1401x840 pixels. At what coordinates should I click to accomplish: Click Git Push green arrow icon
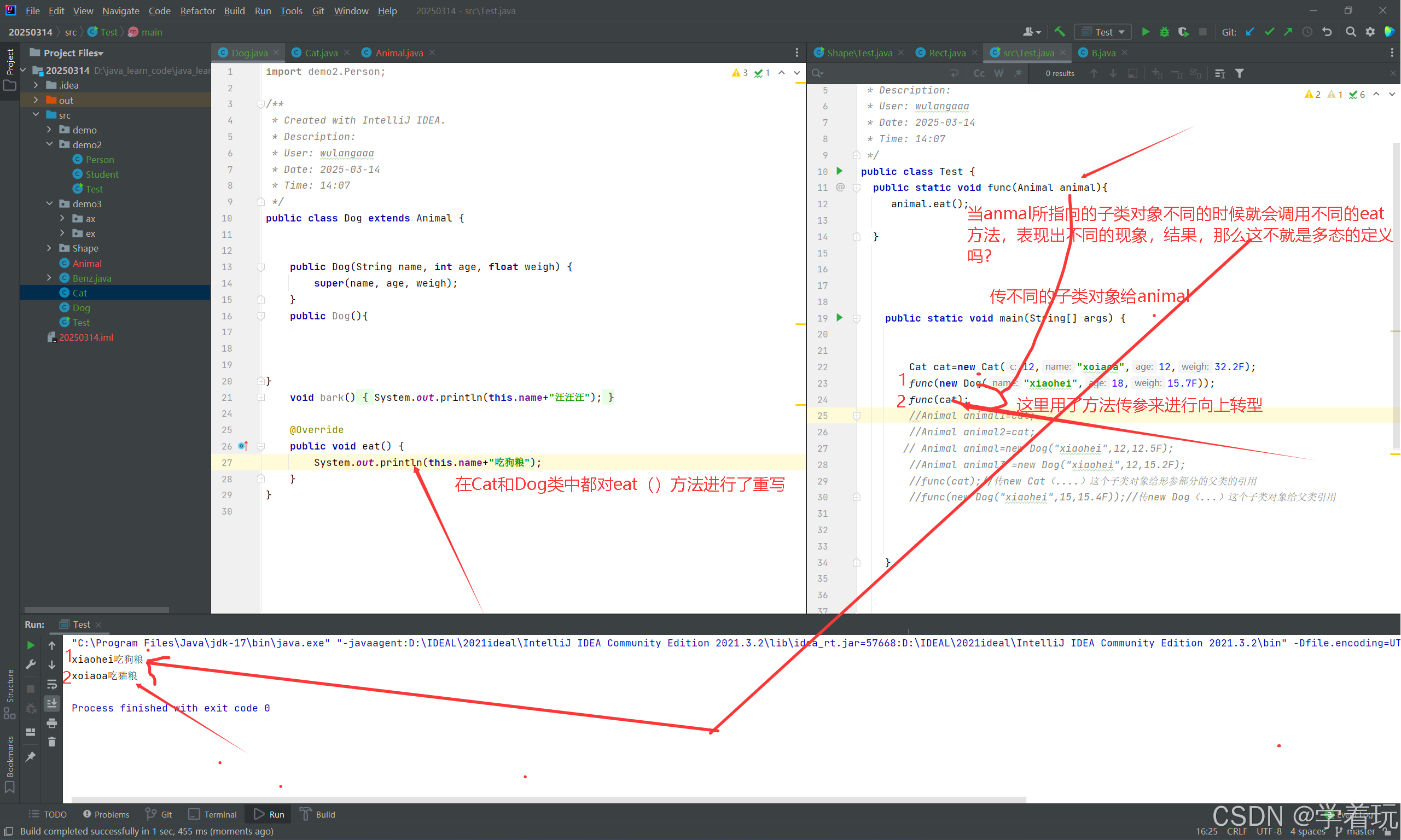(x=1288, y=32)
